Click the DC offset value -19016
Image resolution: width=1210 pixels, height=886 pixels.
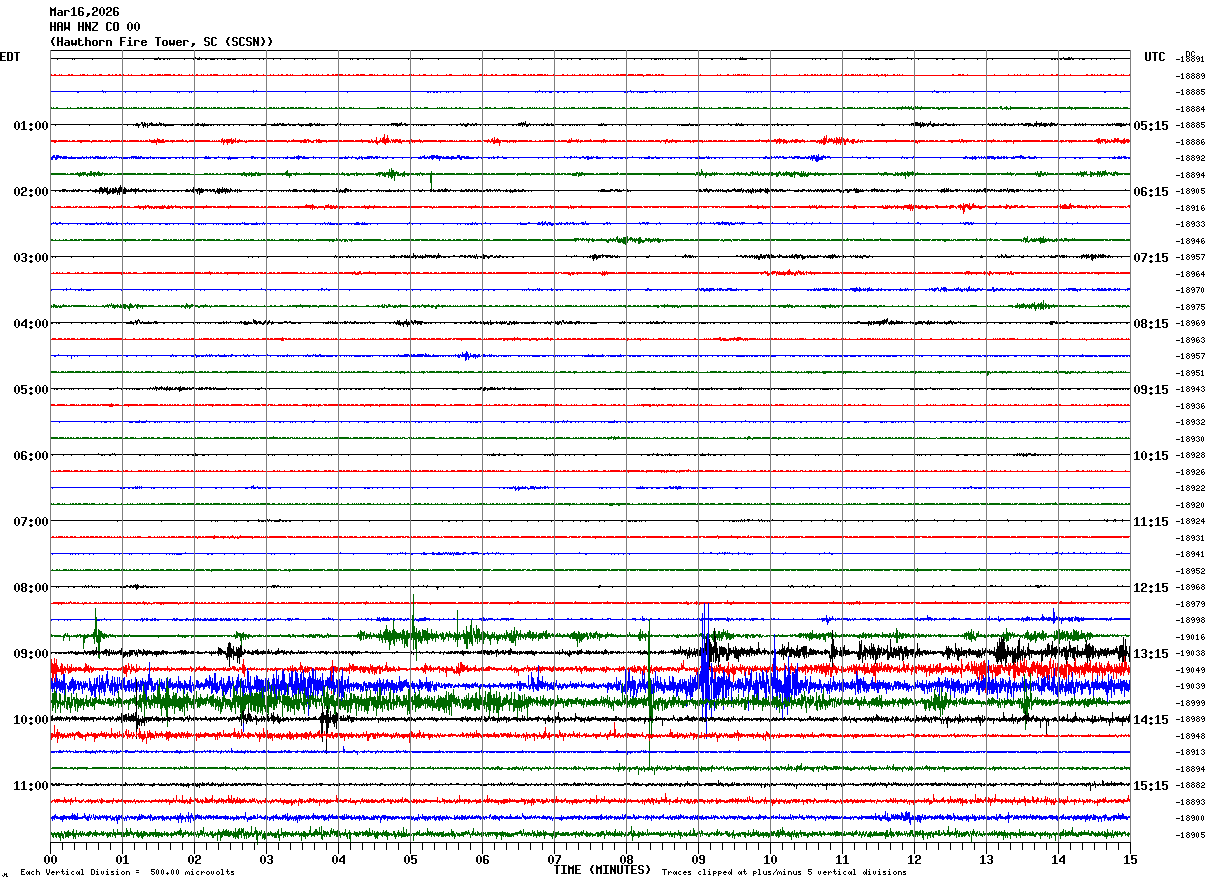1190,637
